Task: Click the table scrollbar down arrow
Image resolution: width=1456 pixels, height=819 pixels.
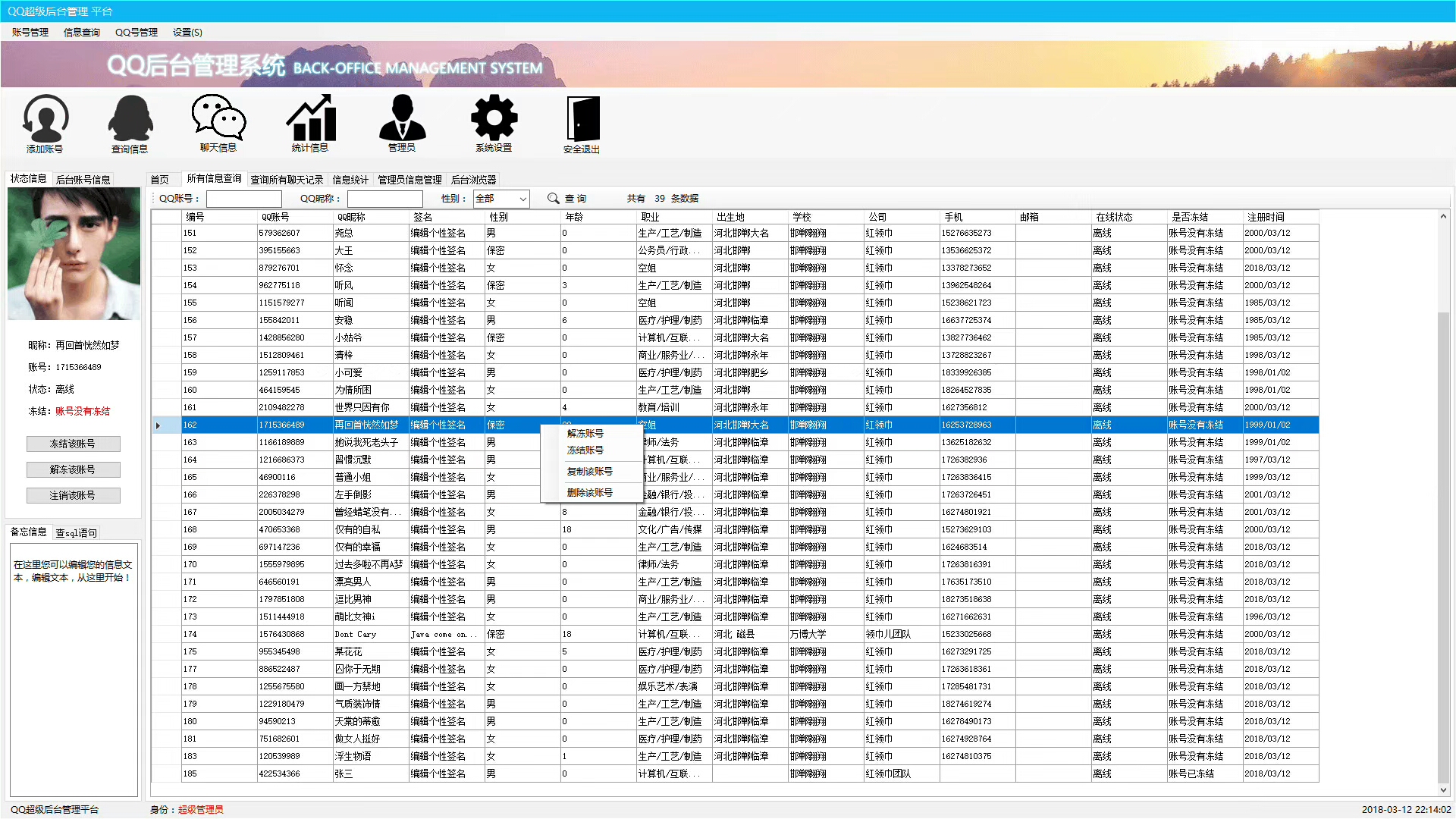Action: (1443, 789)
